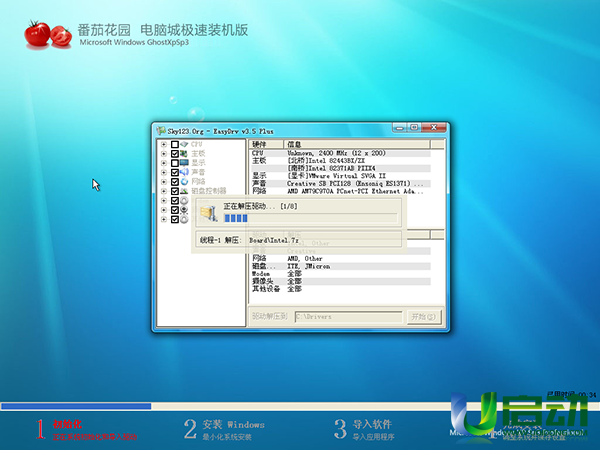Select the 摄像头 全部 row
This screenshot has width=600, height=450.
[341, 281]
